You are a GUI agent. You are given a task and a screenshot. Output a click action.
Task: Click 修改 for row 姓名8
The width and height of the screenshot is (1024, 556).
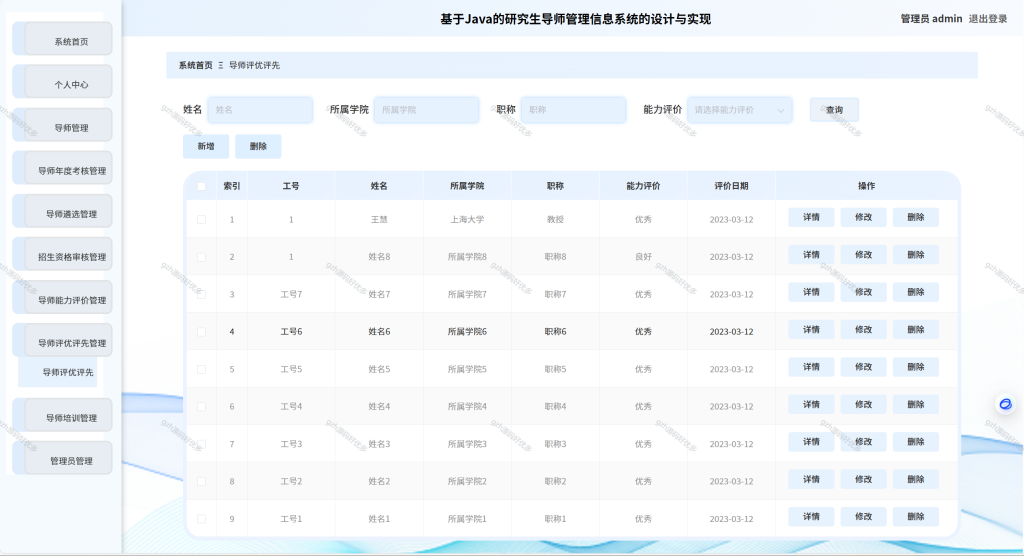click(x=863, y=255)
